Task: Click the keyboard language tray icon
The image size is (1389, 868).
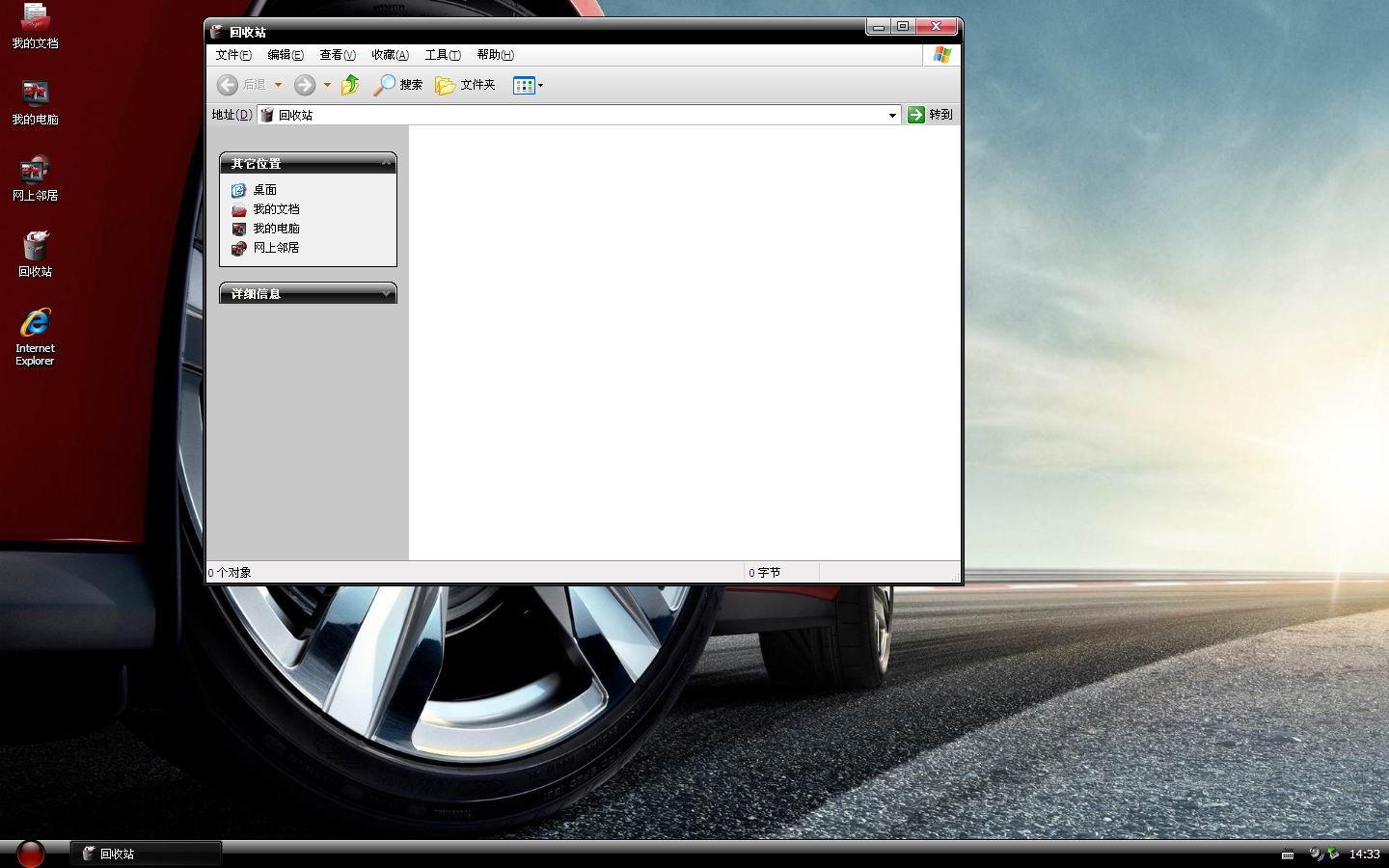Action: 1288,854
